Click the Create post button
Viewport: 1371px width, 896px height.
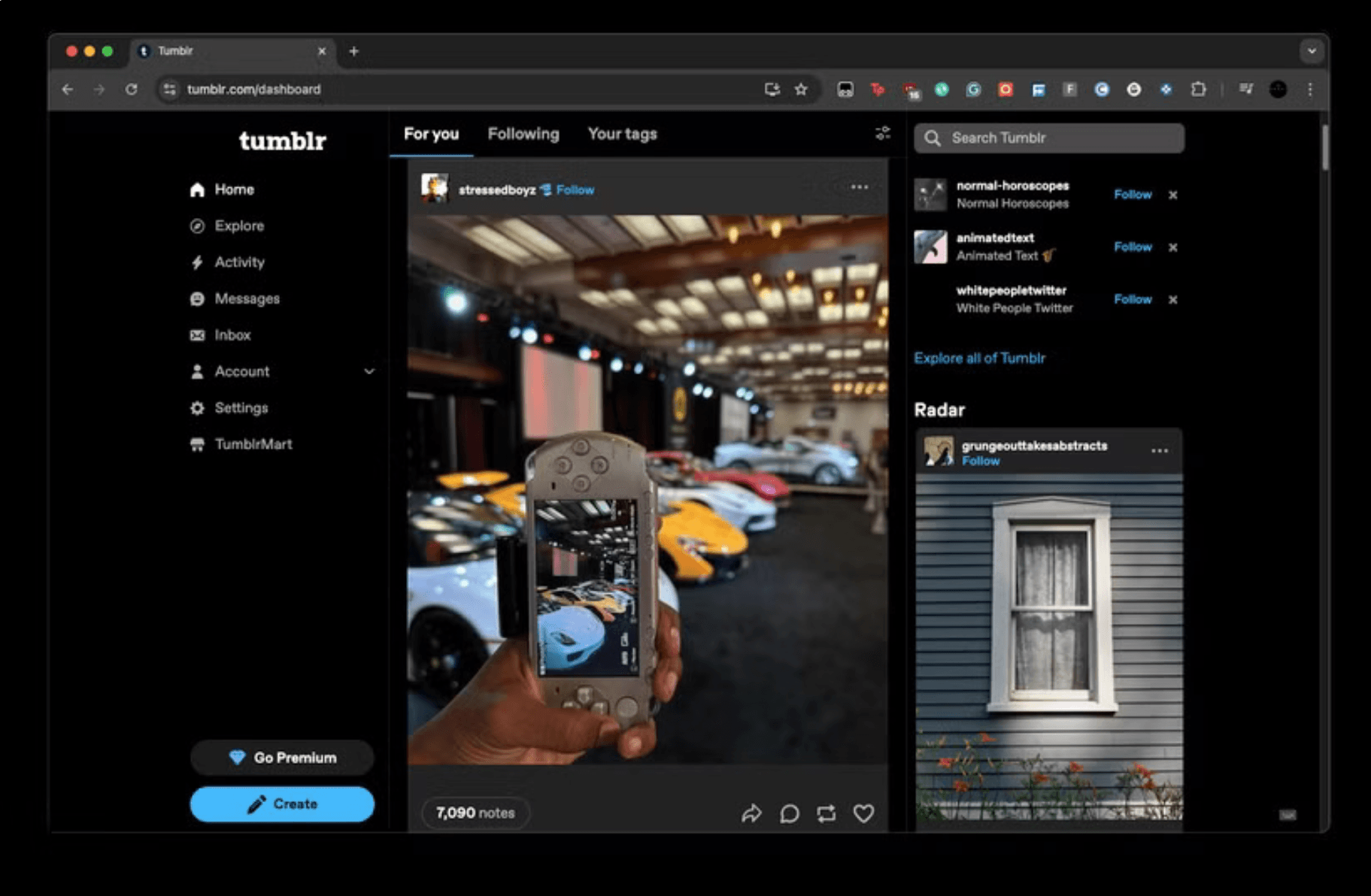tap(282, 804)
